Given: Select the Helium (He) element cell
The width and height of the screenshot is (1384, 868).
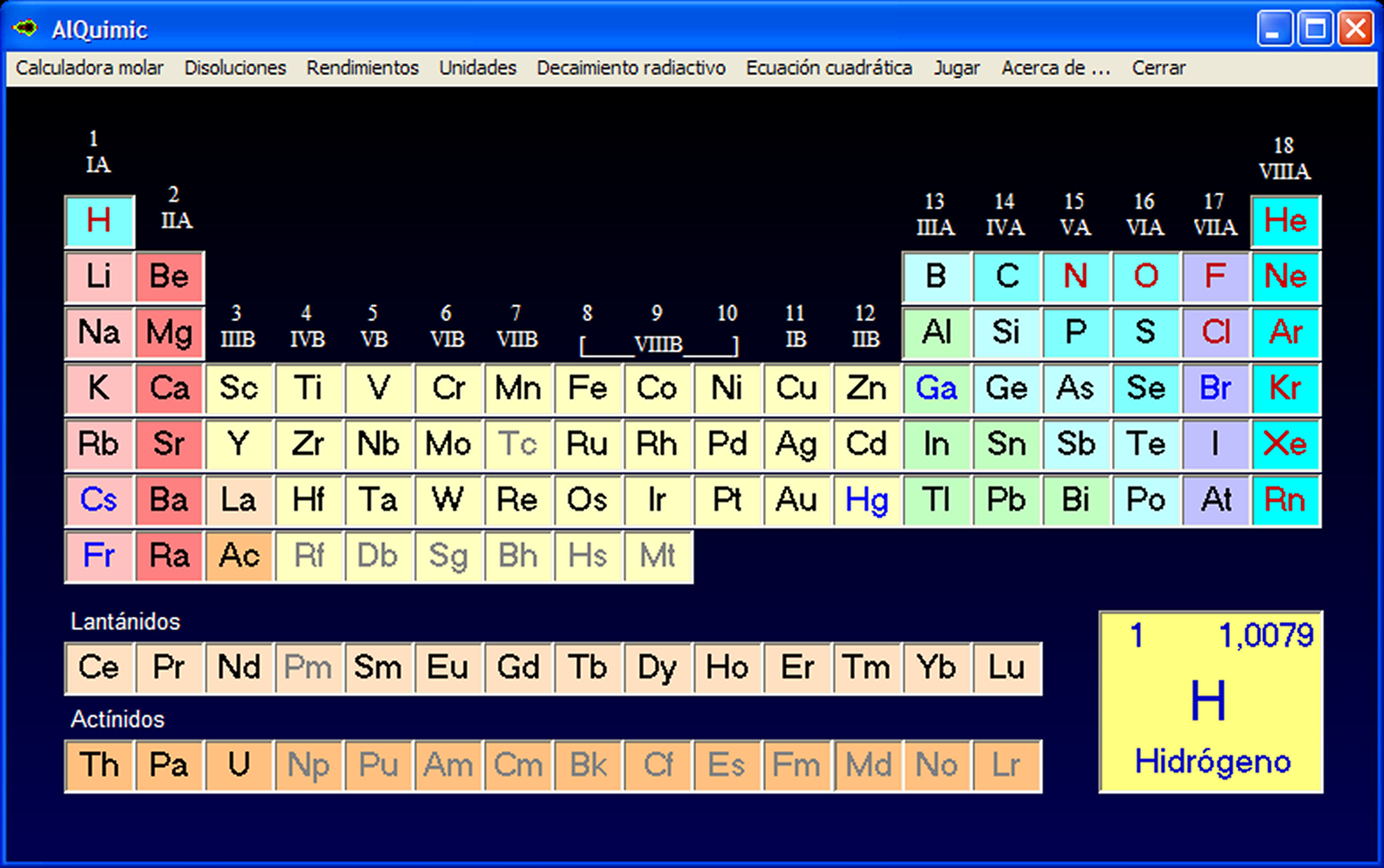Looking at the screenshot, I should tap(1285, 222).
